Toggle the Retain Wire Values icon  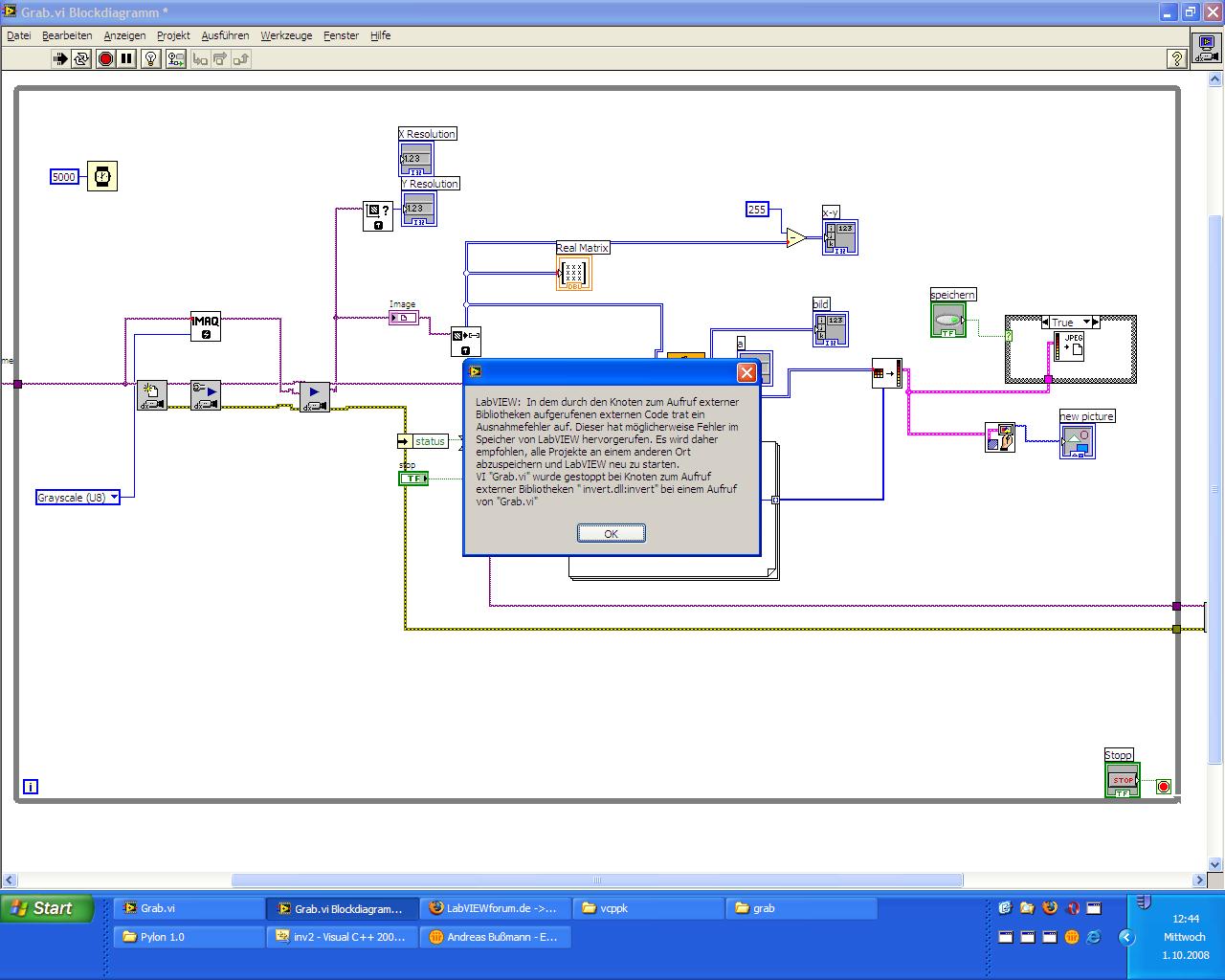(175, 59)
